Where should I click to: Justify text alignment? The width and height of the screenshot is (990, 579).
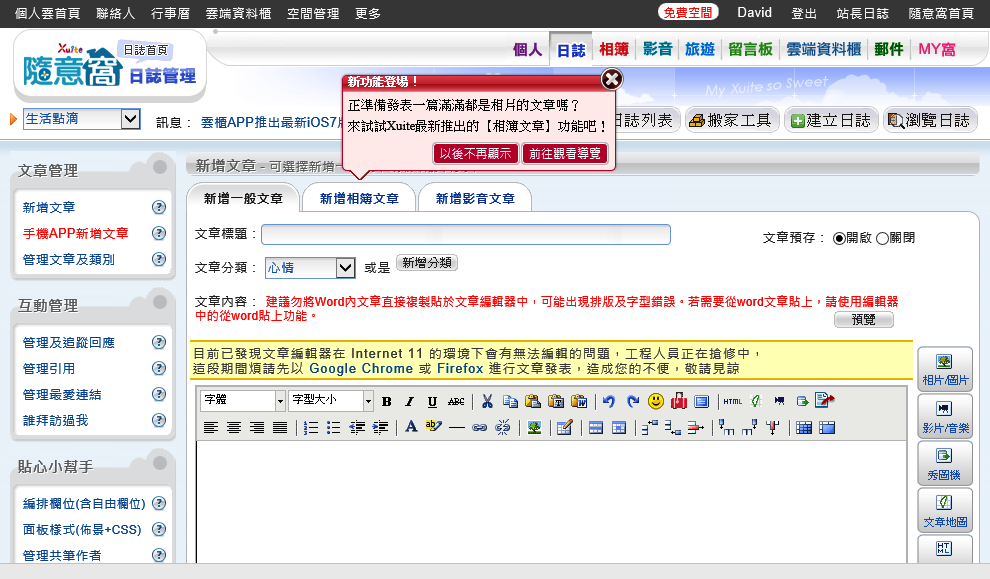pyautogui.click(x=280, y=427)
